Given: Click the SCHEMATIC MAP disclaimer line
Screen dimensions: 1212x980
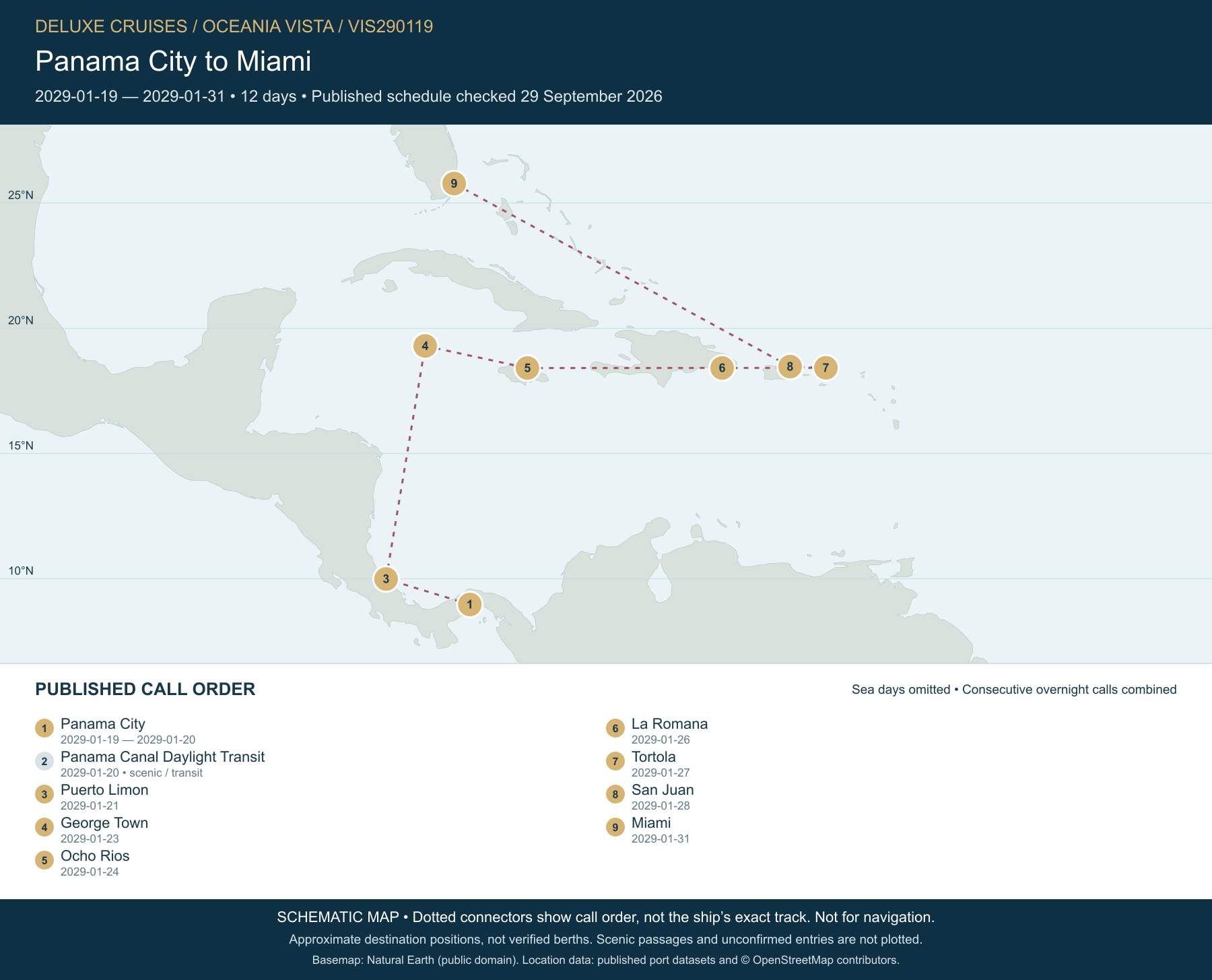Looking at the screenshot, I should (x=606, y=917).
